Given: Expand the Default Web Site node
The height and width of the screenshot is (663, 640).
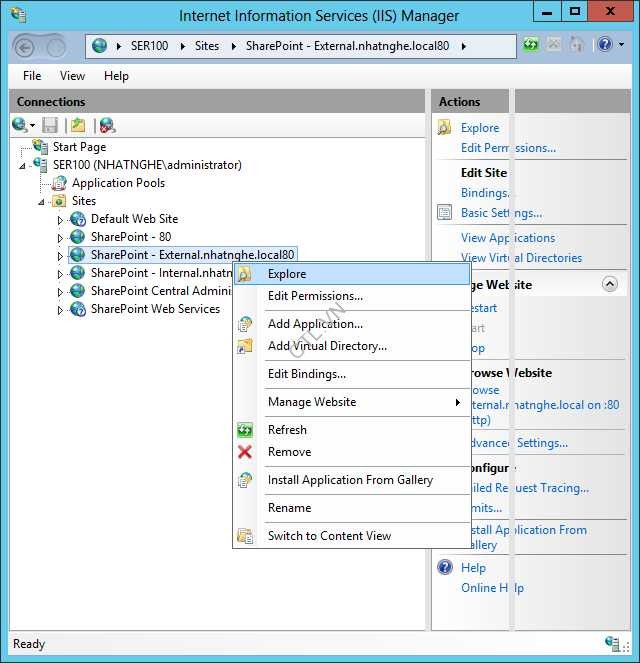Looking at the screenshot, I should click(60, 220).
